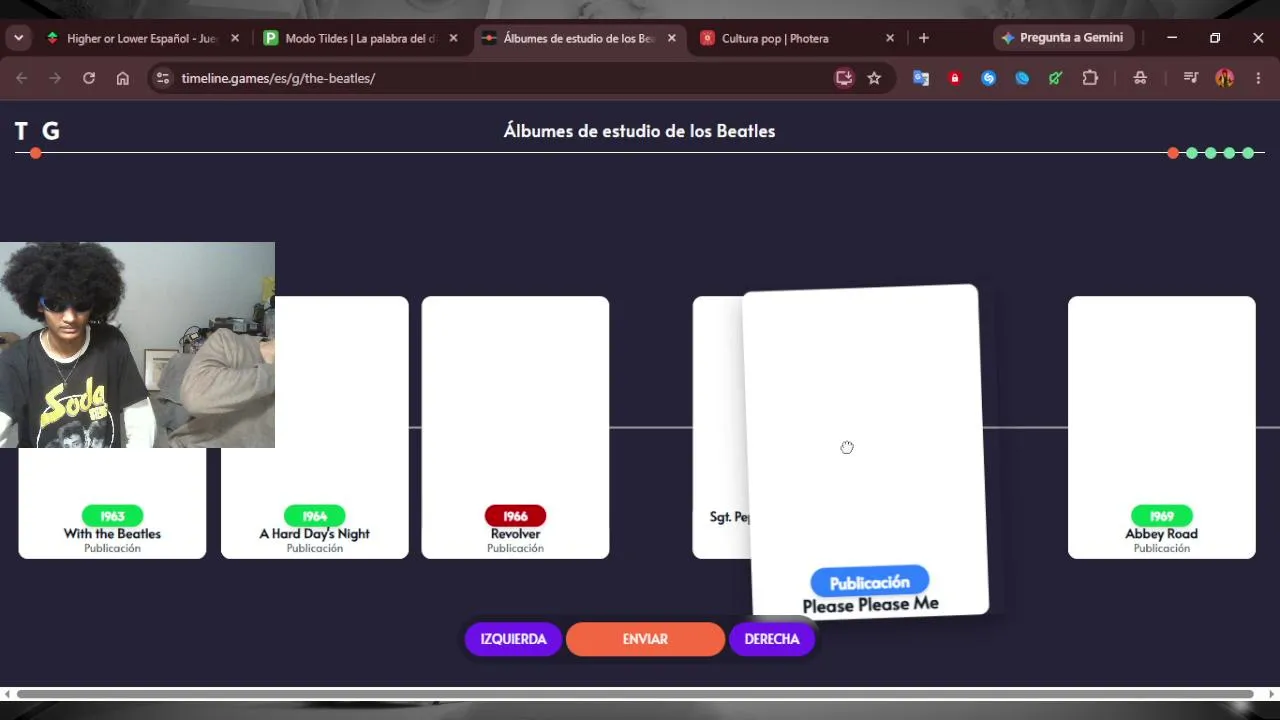Click the page title Álbumes de estudio de los Beatles
The width and height of the screenshot is (1280, 720).
coord(639,131)
